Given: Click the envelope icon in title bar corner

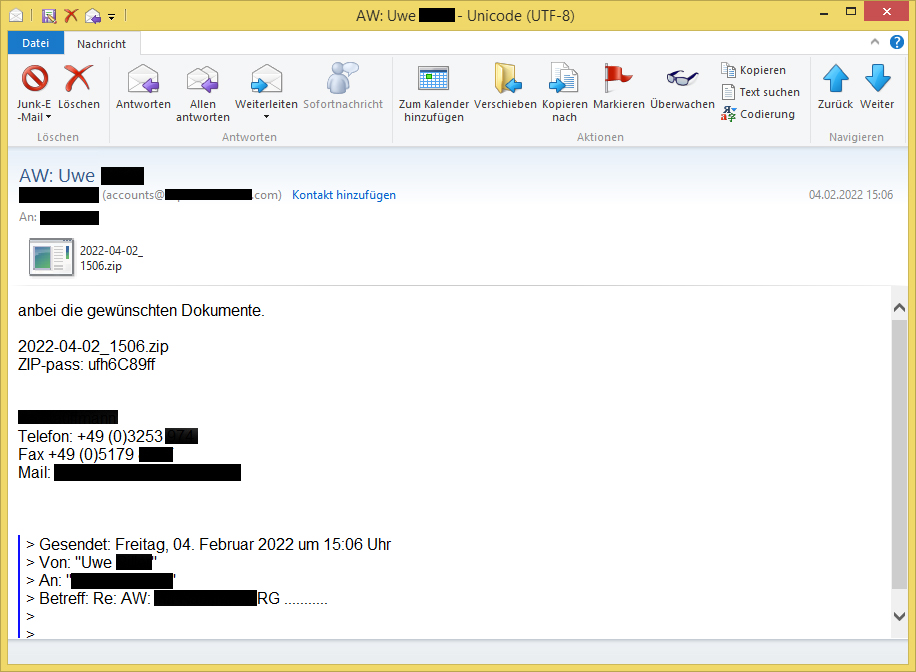Looking at the screenshot, I should click(16, 16).
